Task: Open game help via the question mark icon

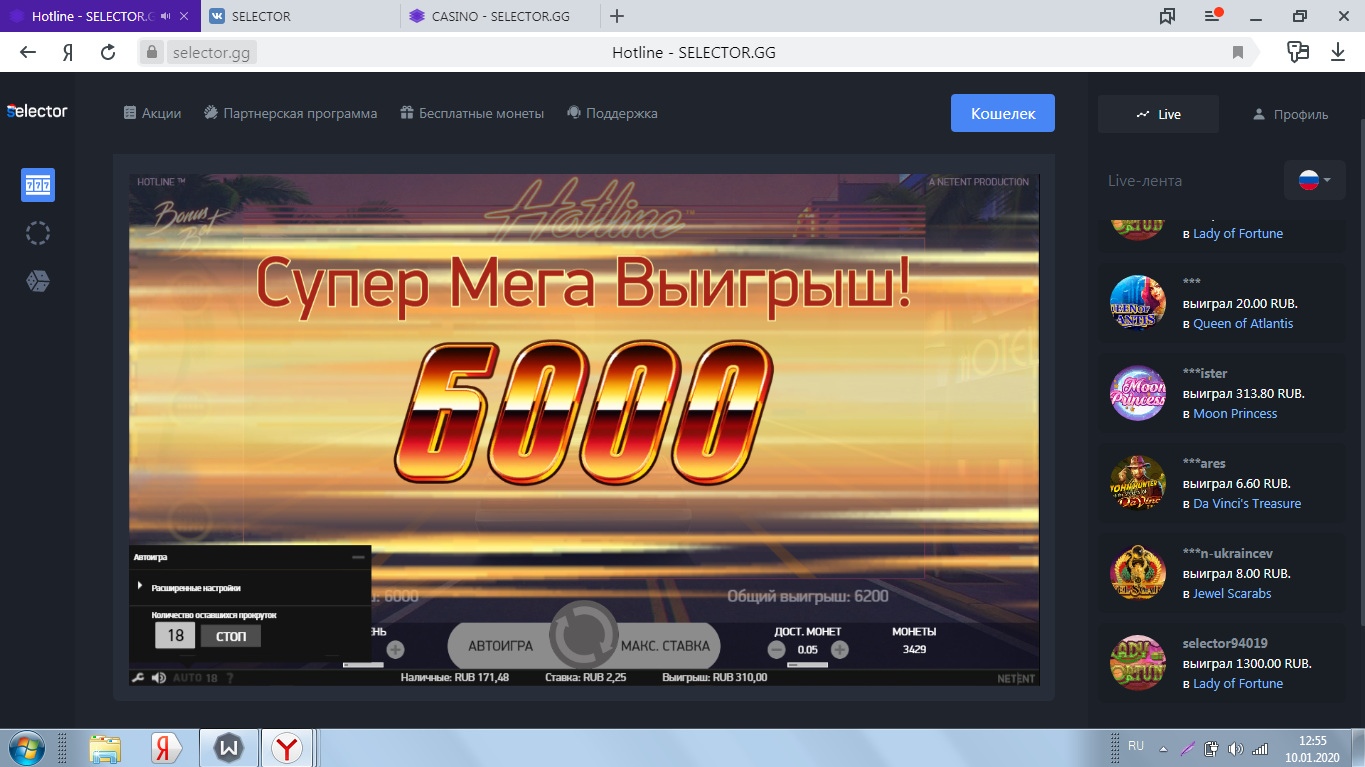Action: coord(230,676)
